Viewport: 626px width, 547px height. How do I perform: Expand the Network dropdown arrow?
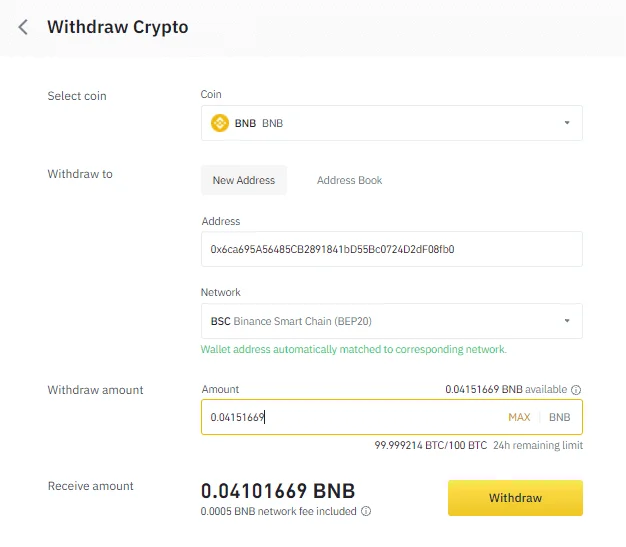coord(567,321)
